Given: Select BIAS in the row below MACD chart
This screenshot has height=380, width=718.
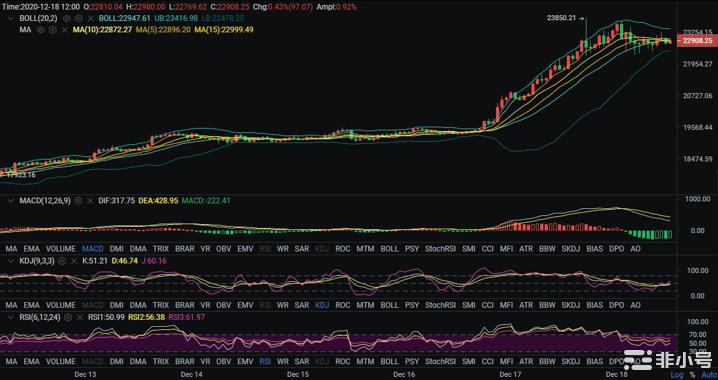Looking at the screenshot, I should point(595,249).
